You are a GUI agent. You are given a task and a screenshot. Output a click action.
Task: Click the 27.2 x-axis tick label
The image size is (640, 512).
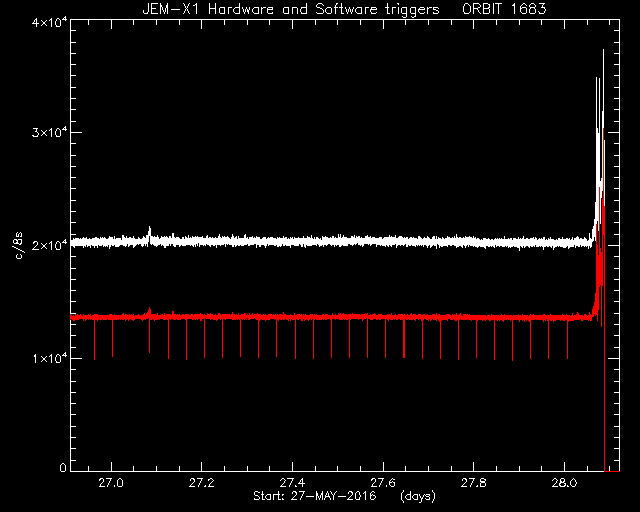coord(202,483)
